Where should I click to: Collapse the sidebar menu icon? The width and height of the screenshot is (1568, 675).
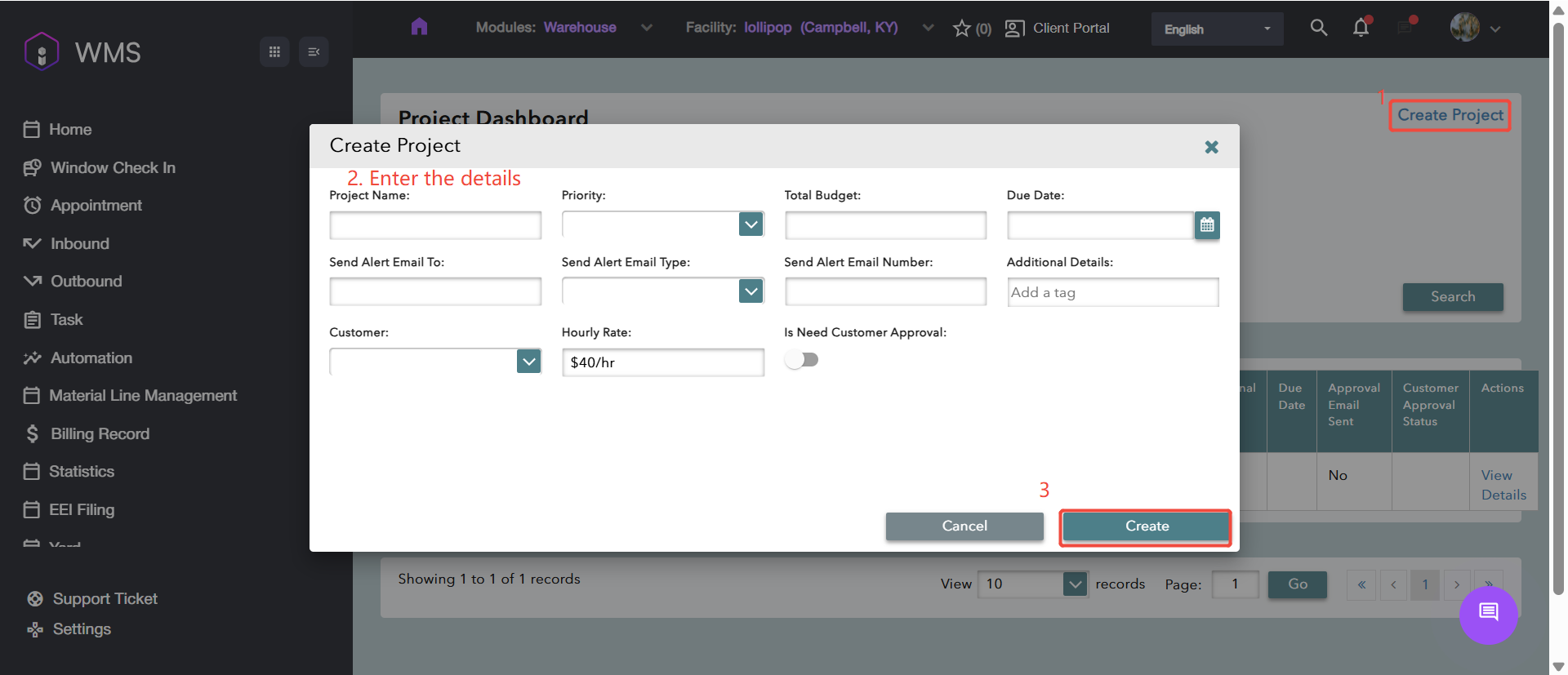click(x=314, y=52)
